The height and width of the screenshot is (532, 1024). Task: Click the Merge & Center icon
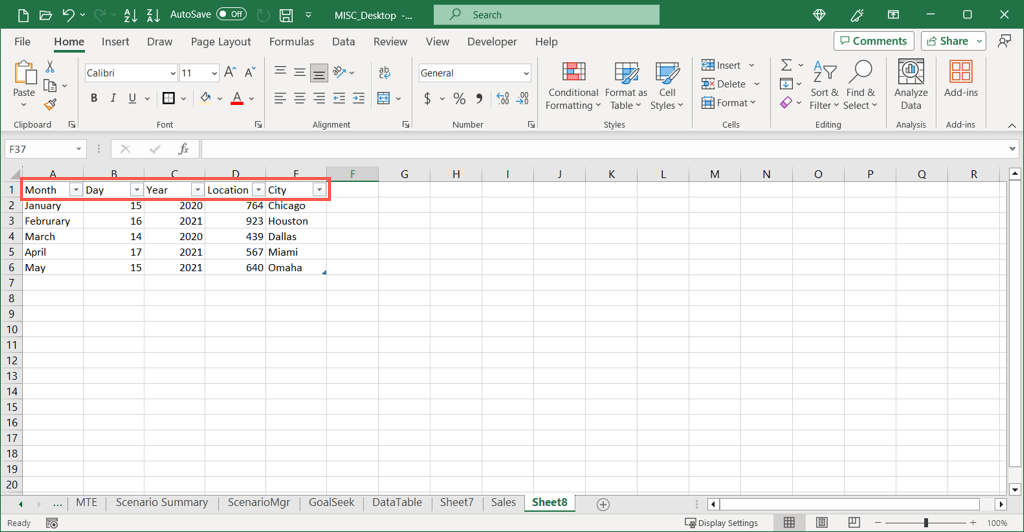click(383, 98)
